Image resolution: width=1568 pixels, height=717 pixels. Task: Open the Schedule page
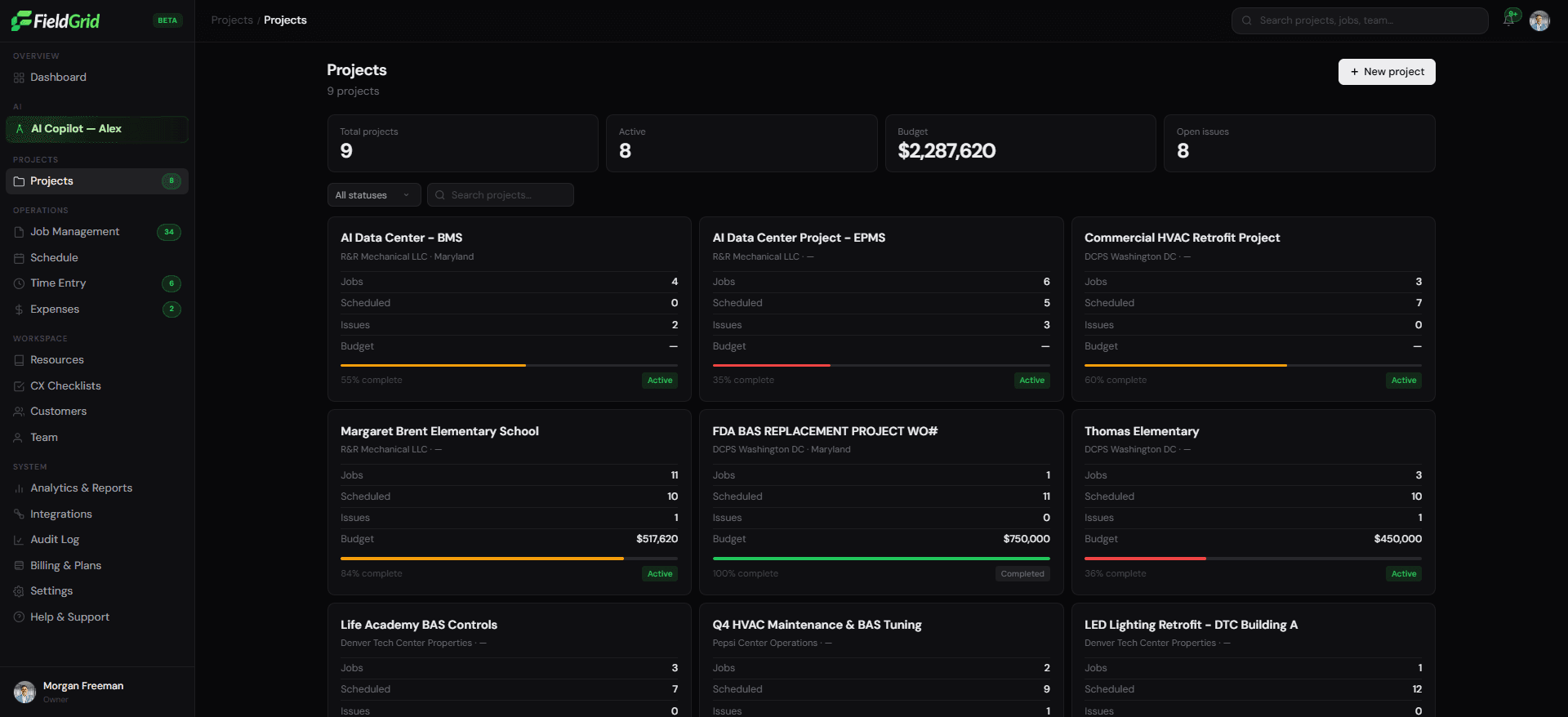(97, 258)
